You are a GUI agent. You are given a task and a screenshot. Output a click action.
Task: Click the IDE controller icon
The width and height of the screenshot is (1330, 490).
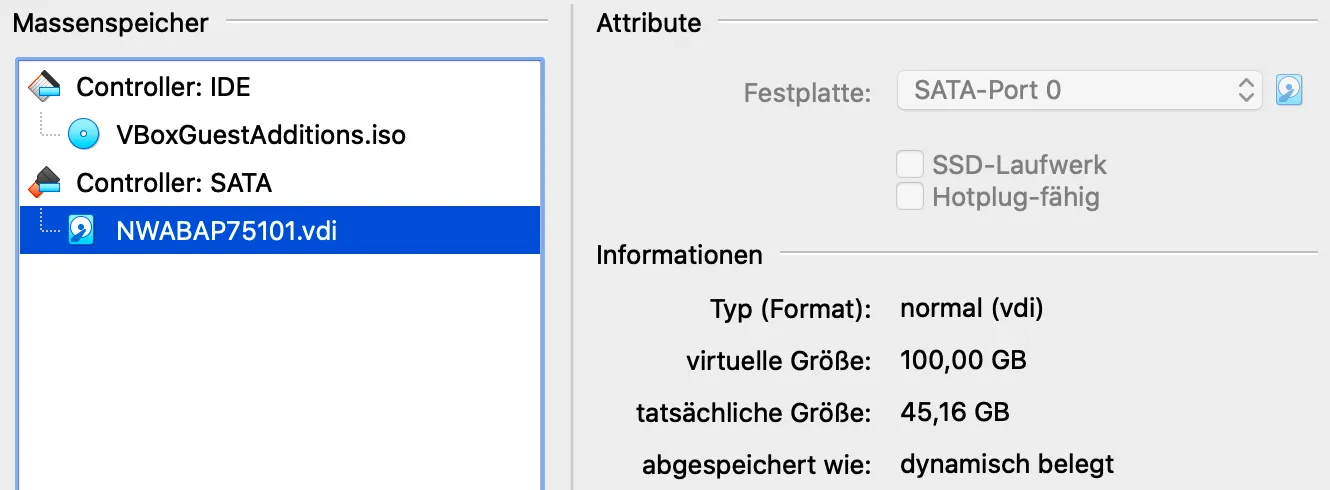click(x=44, y=87)
